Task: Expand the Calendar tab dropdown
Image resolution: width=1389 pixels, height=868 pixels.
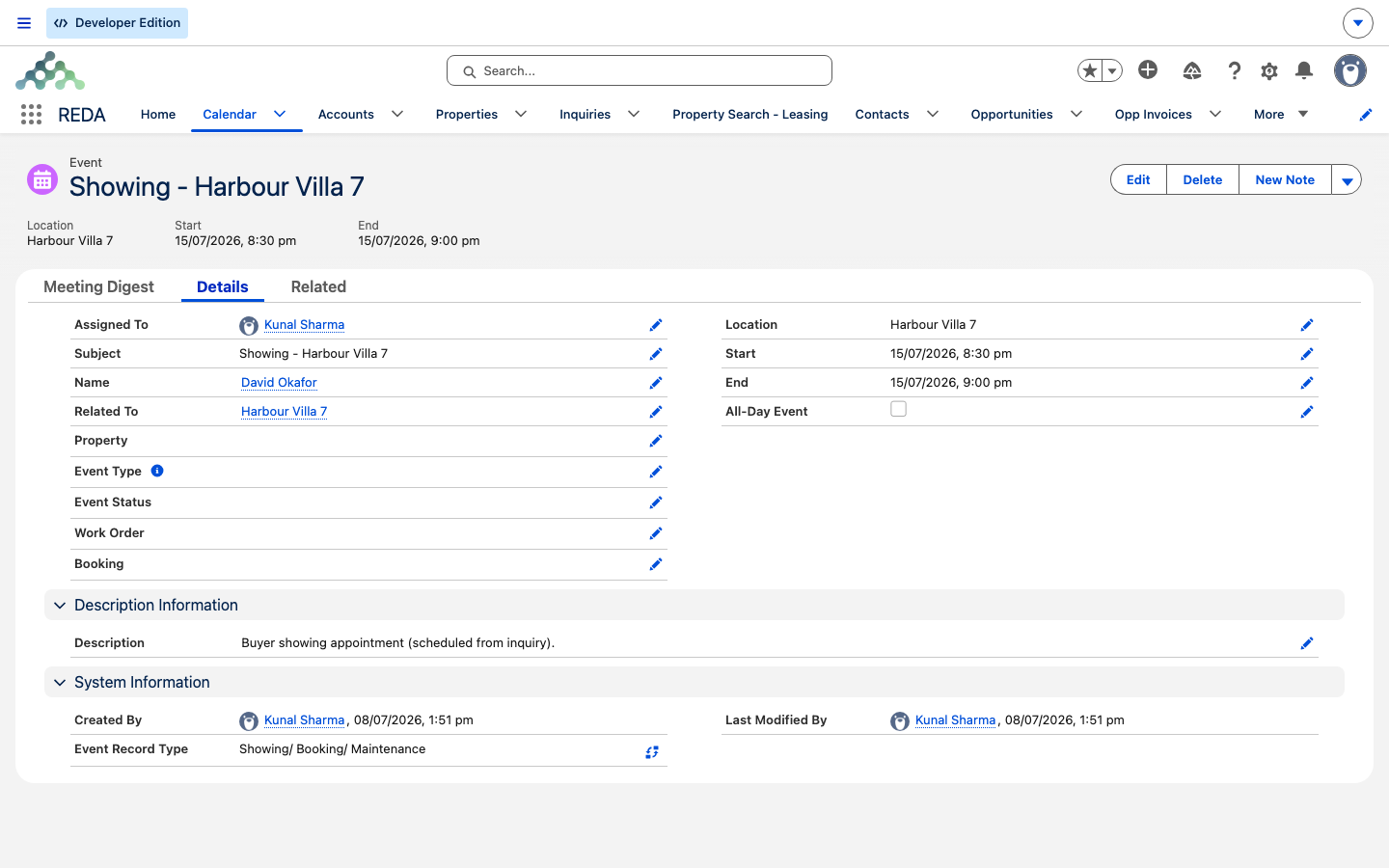Action: pos(280,114)
